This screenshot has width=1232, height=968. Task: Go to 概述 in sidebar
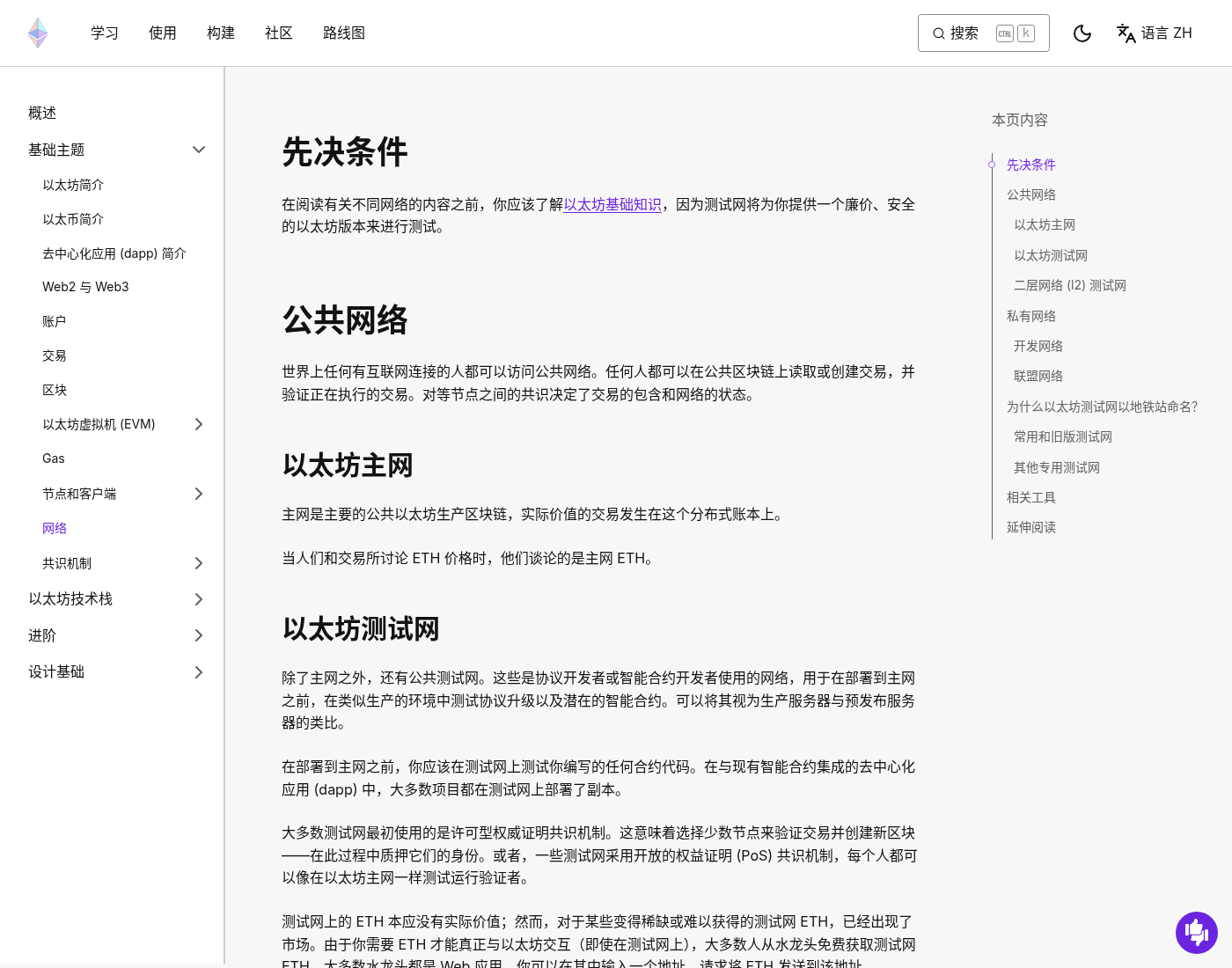click(x=42, y=113)
